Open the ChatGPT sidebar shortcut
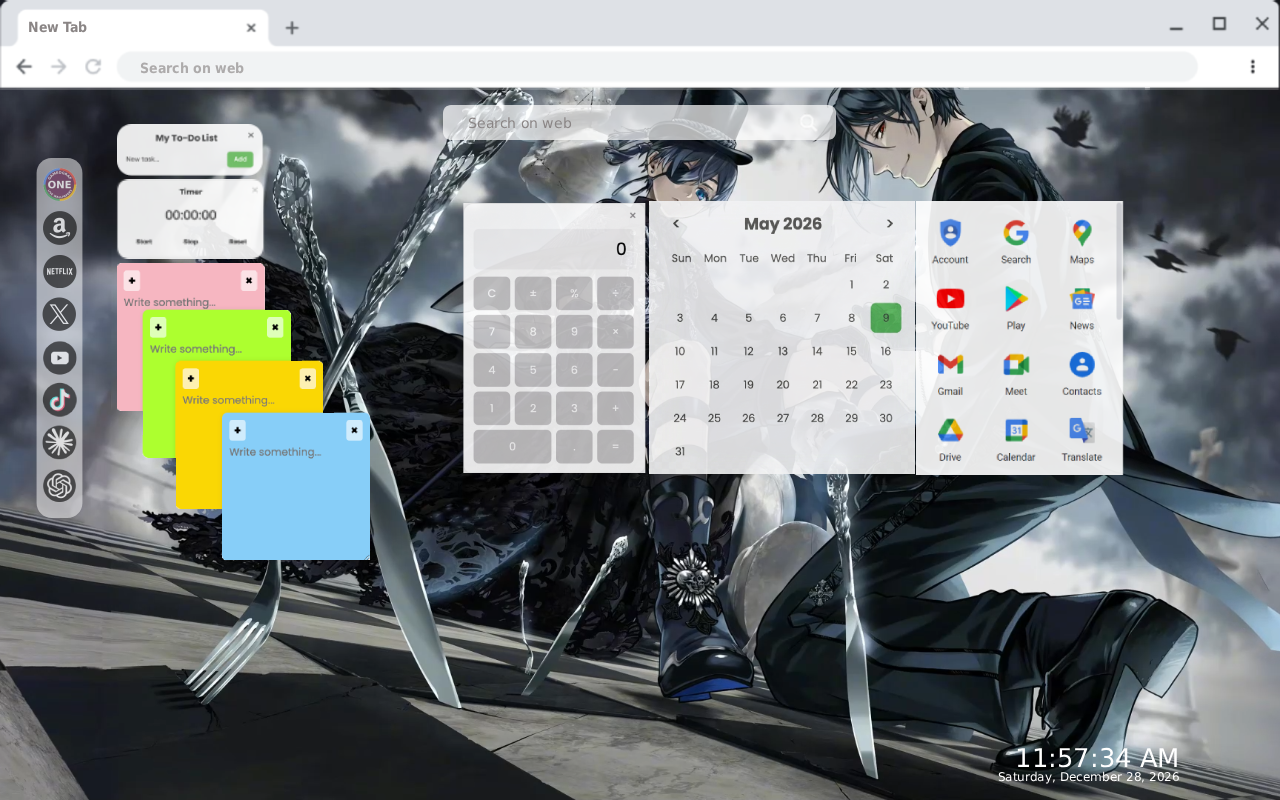 60,486
